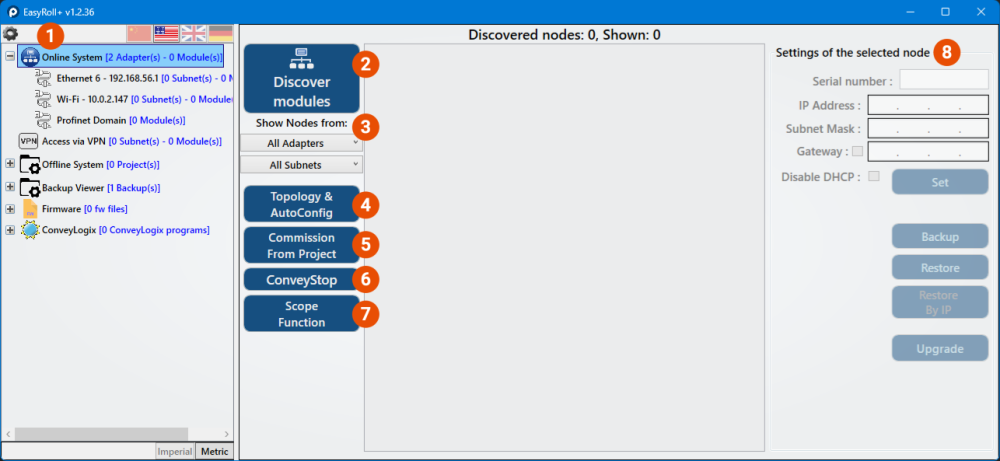Viewport: 1000px width, 461px height.
Task: Click the Offline System folder icon
Action: [x=30, y=164]
